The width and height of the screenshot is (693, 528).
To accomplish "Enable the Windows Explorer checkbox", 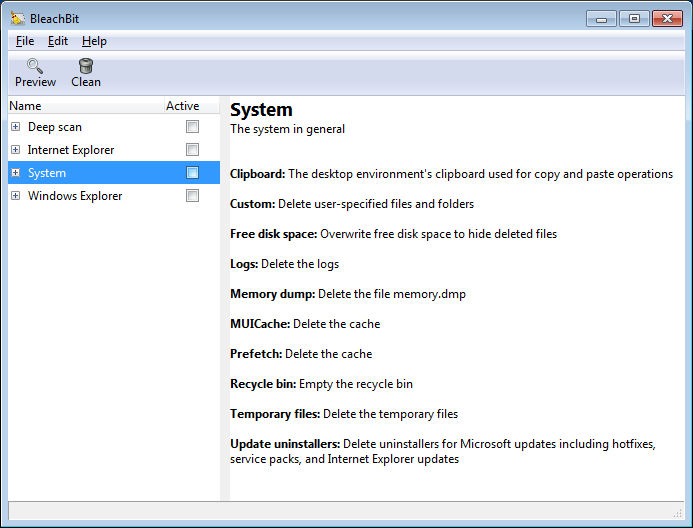I will coord(192,196).
